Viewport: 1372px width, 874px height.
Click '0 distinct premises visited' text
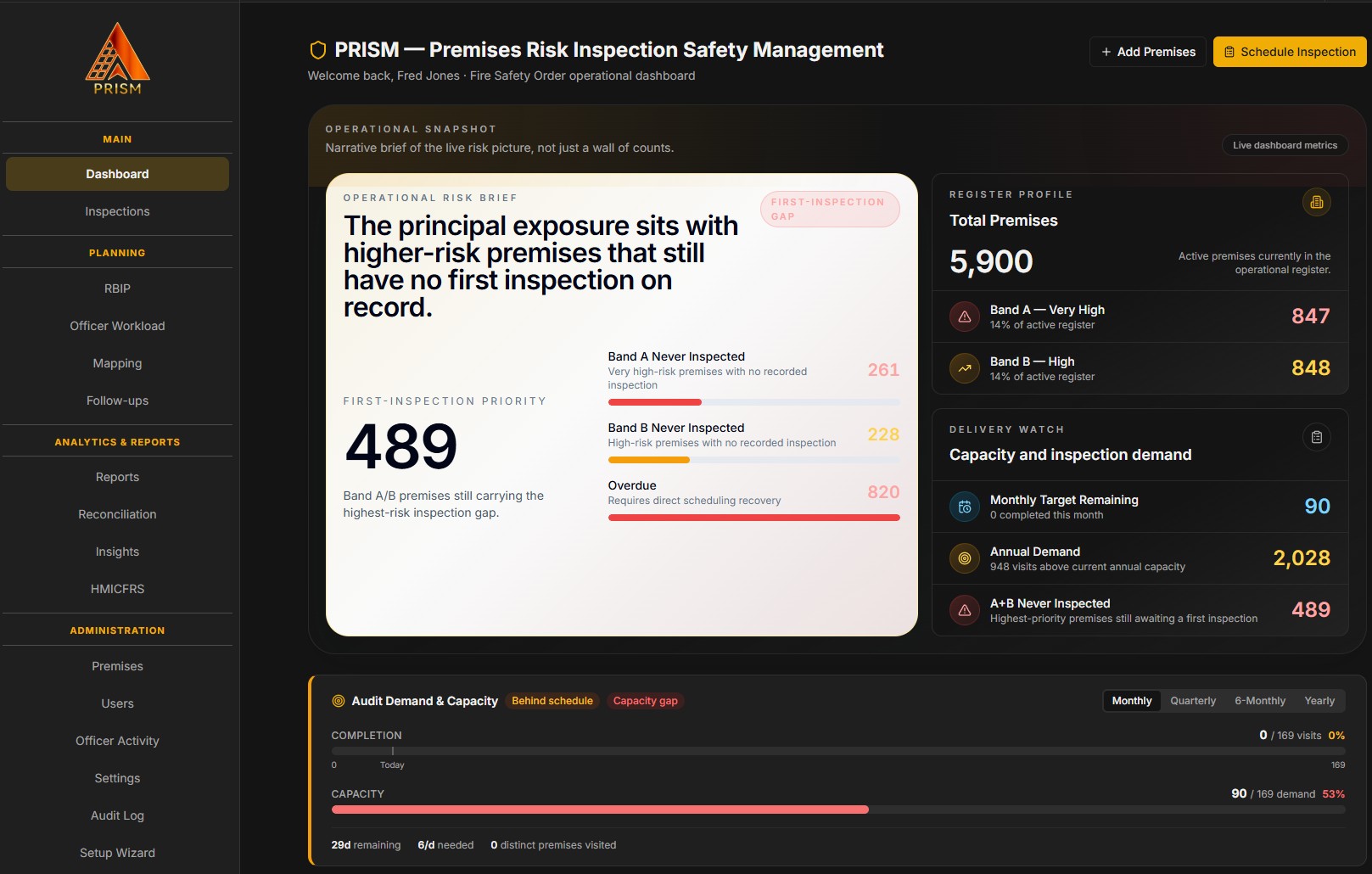553,845
